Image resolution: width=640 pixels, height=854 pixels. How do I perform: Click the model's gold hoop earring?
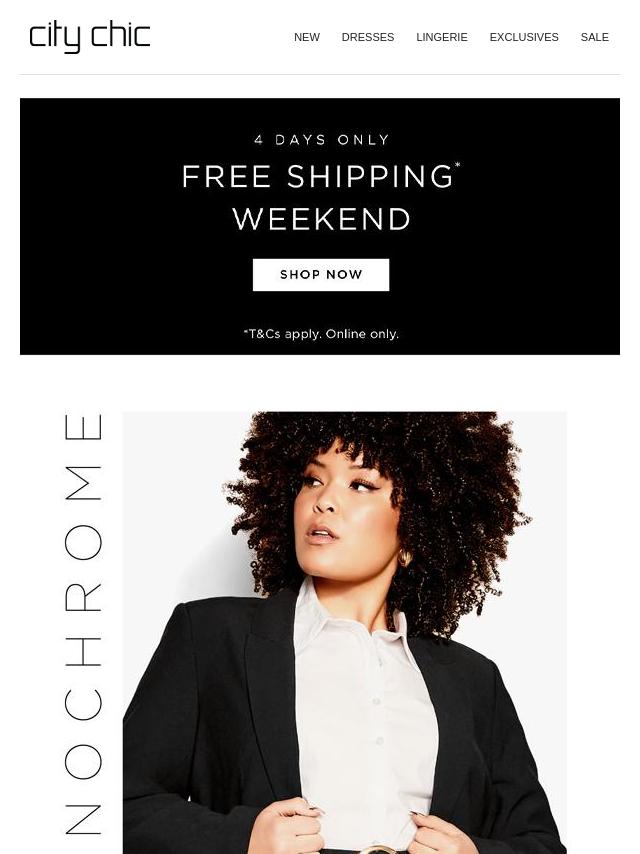(404, 558)
